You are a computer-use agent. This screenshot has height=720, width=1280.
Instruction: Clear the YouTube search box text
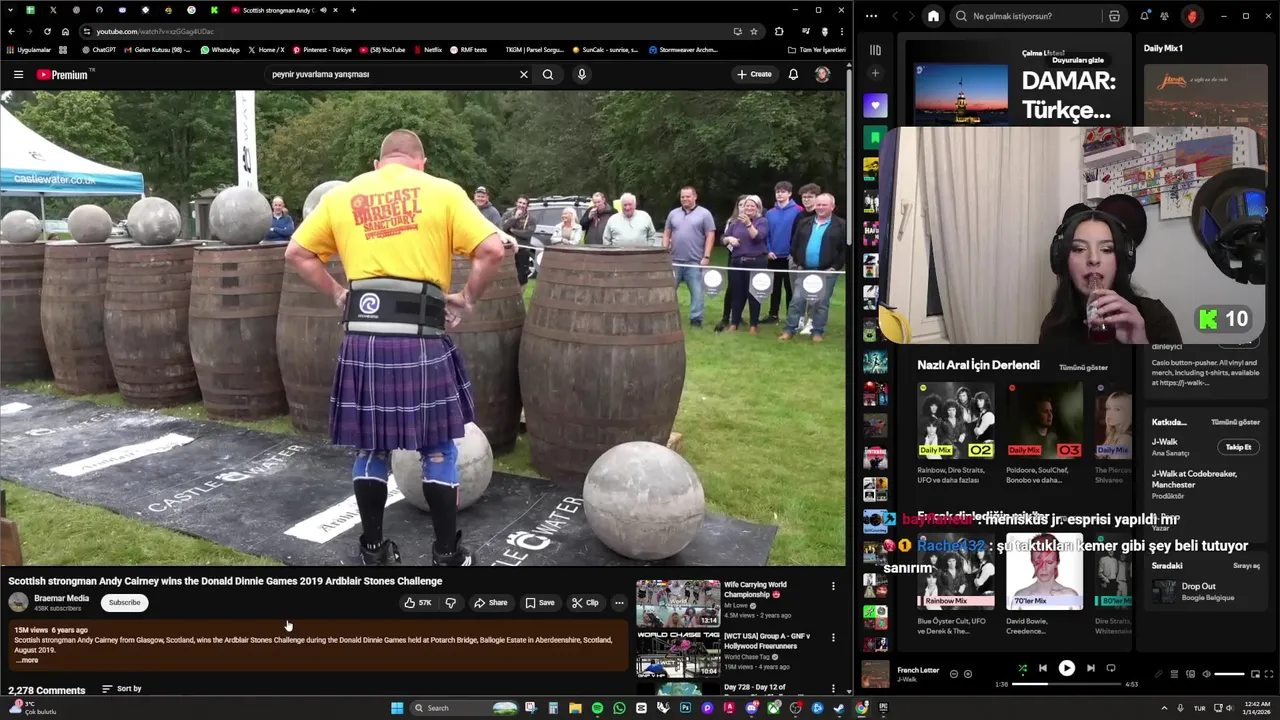tap(523, 74)
